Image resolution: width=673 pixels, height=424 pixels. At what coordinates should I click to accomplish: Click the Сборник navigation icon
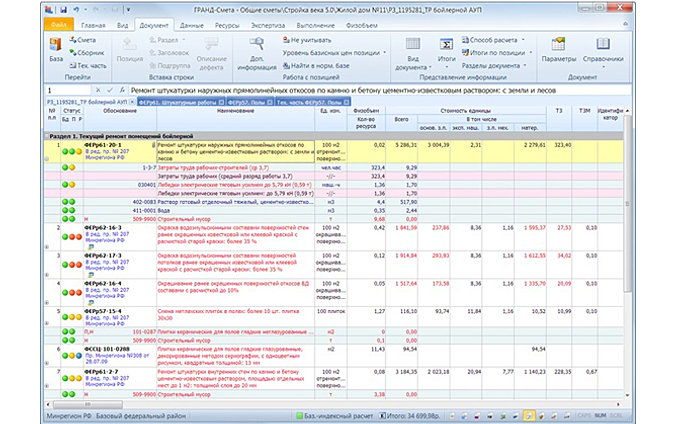click(x=88, y=50)
